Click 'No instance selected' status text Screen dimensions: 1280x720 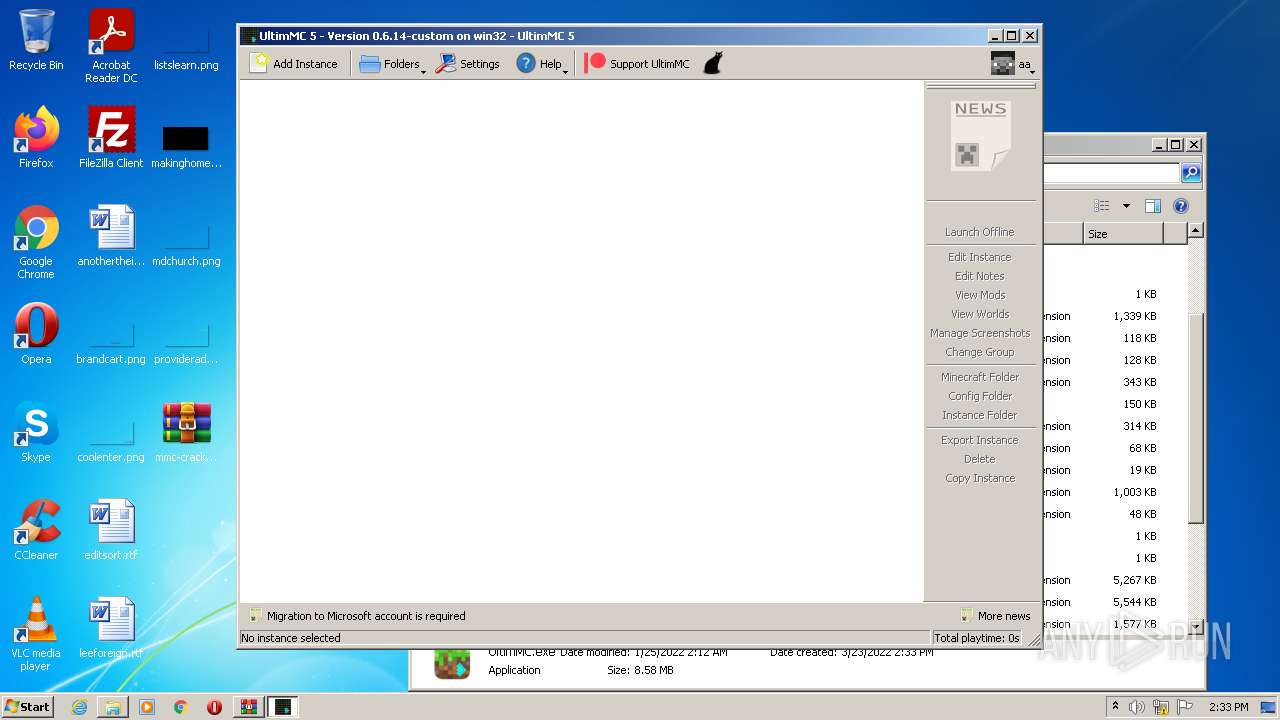pyautogui.click(x=291, y=638)
